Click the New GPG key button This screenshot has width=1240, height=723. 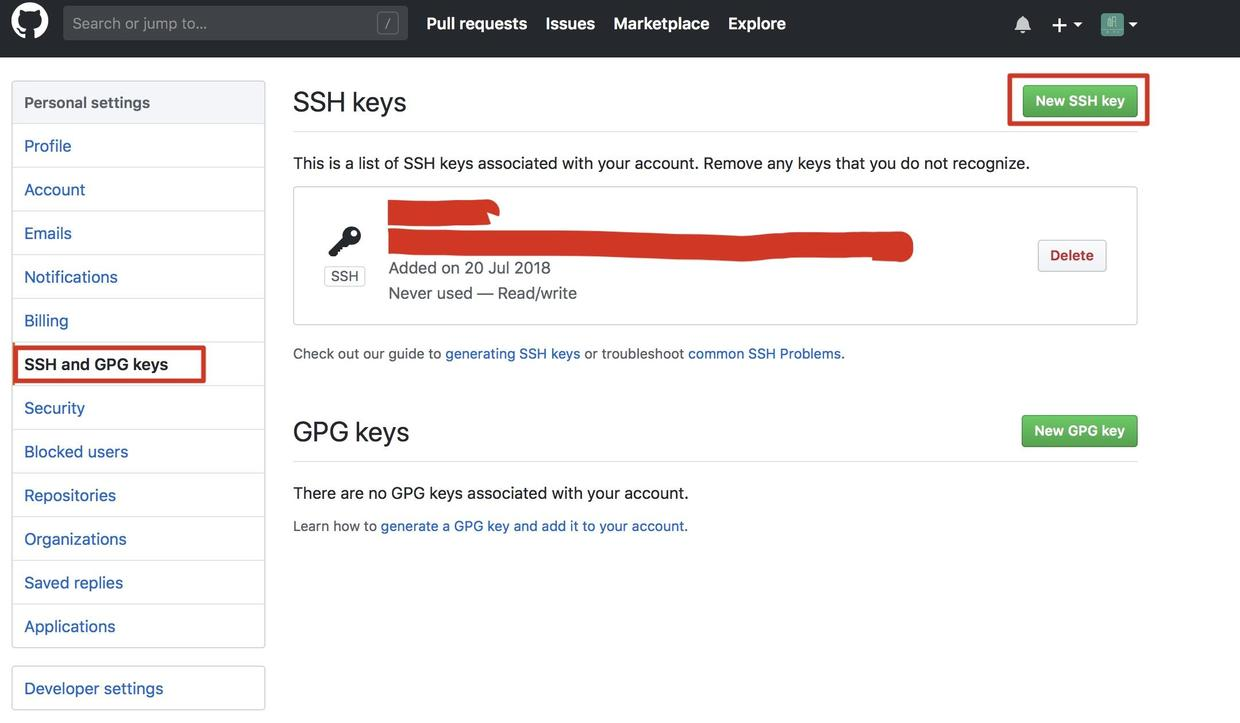1080,429
